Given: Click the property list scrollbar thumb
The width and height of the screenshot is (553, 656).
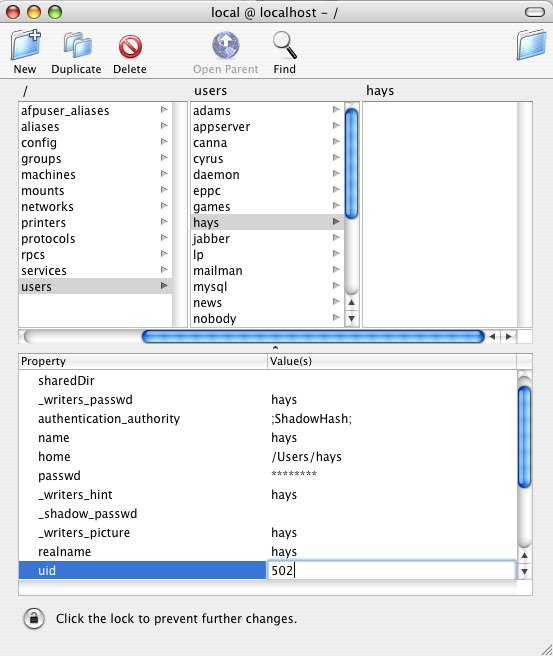Looking at the screenshot, I should (524, 437).
